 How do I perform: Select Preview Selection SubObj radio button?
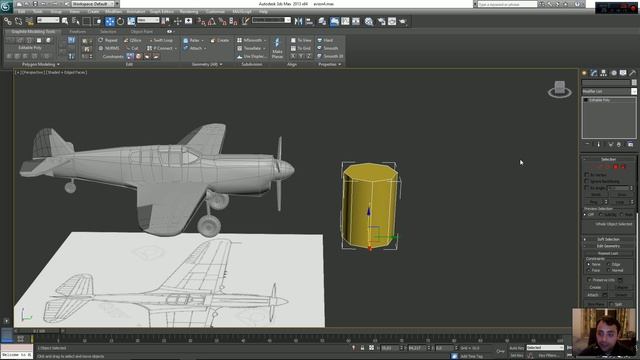click(x=600, y=214)
